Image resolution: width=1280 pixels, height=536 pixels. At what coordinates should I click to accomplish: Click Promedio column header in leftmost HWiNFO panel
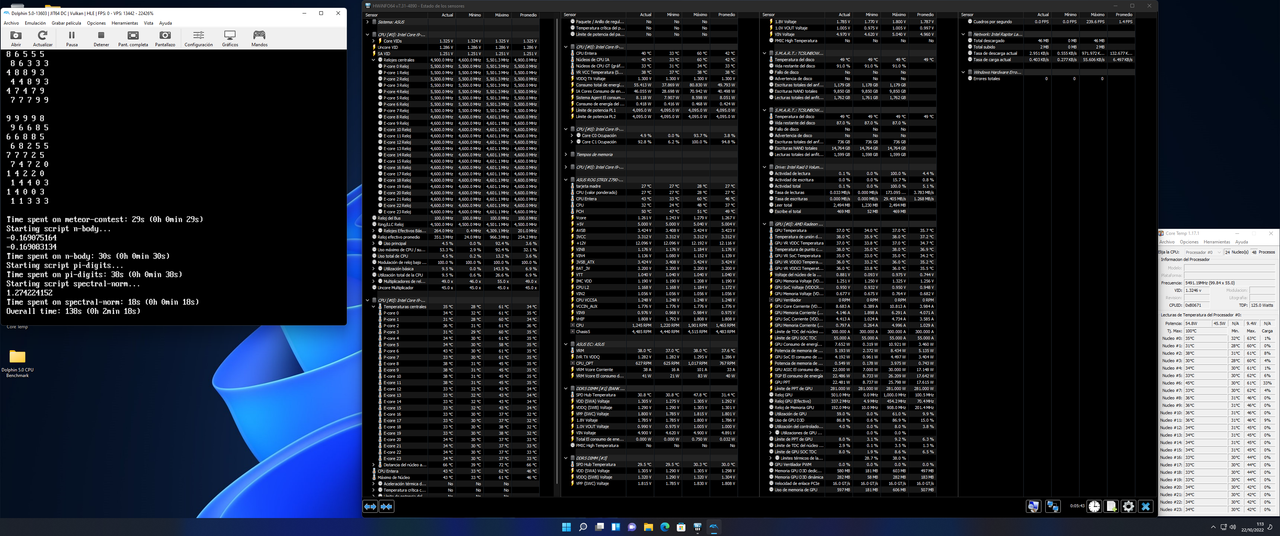pyautogui.click(x=528, y=16)
